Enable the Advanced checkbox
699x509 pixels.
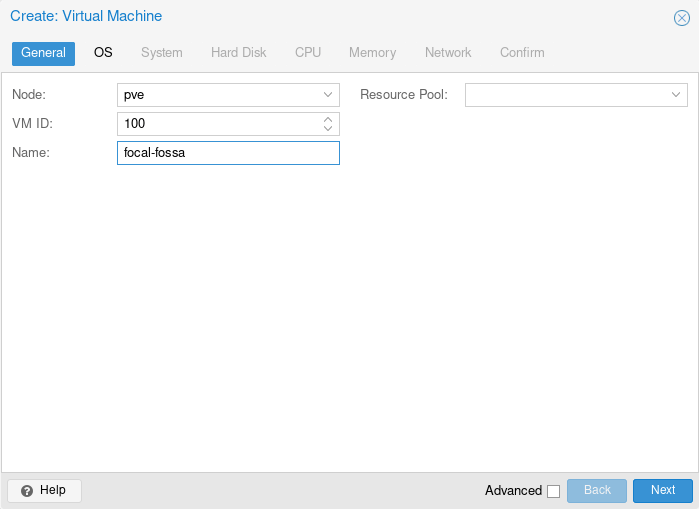point(553,491)
